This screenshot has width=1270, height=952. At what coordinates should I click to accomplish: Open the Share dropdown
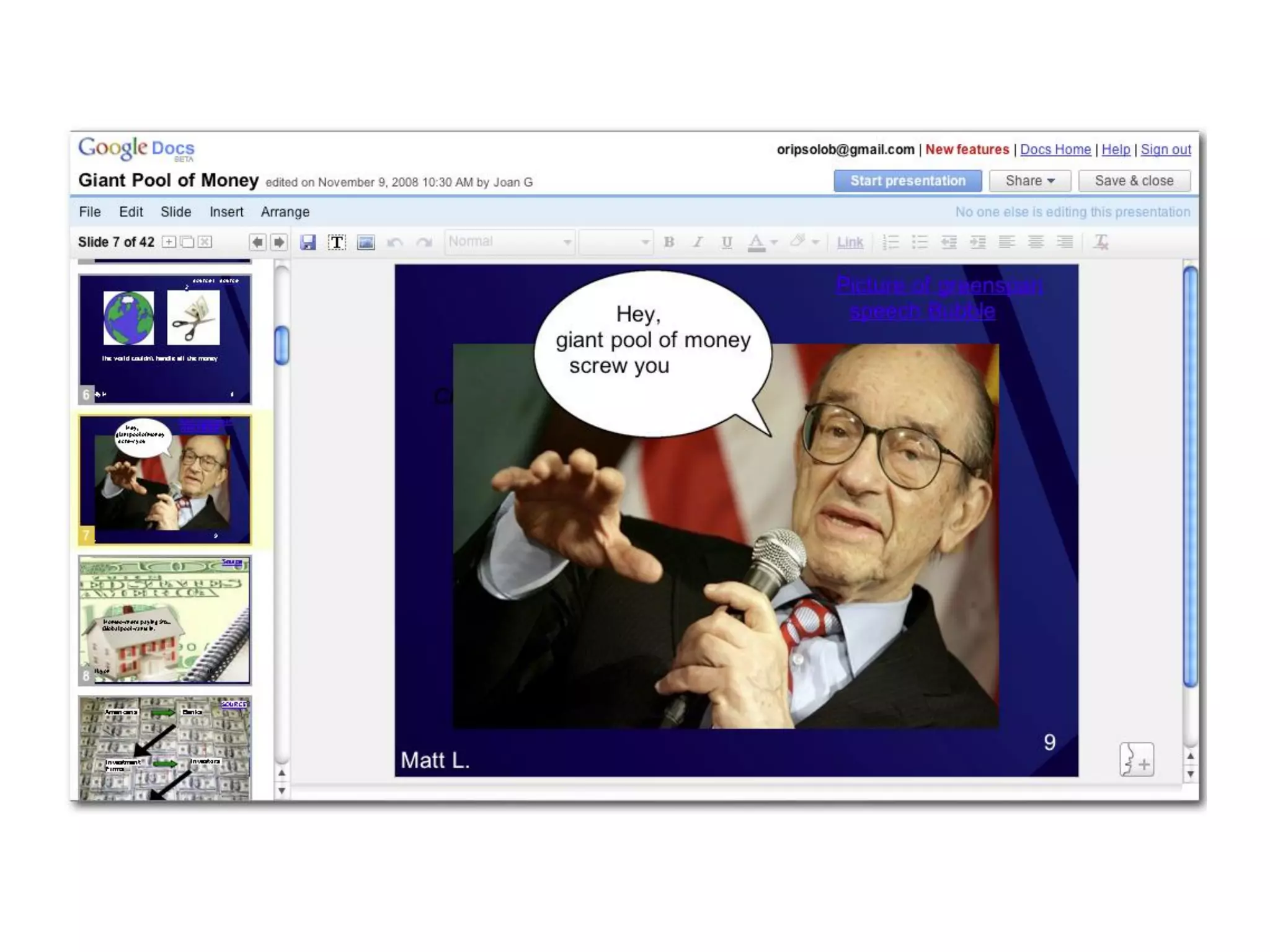pos(1029,181)
